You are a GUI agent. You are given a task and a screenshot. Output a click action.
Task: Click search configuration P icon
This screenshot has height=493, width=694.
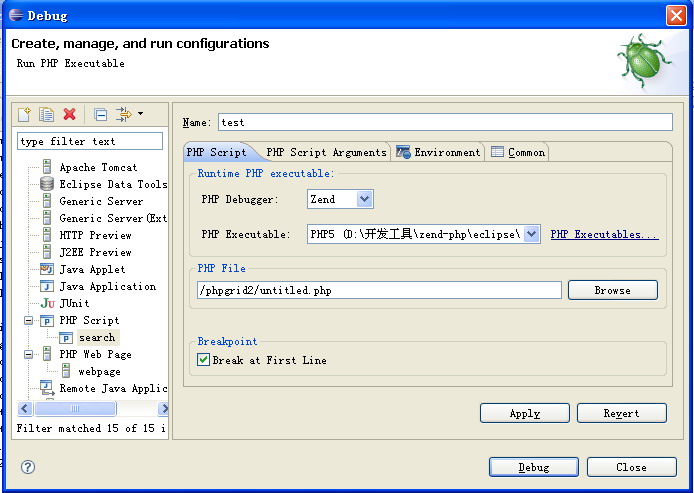66,338
